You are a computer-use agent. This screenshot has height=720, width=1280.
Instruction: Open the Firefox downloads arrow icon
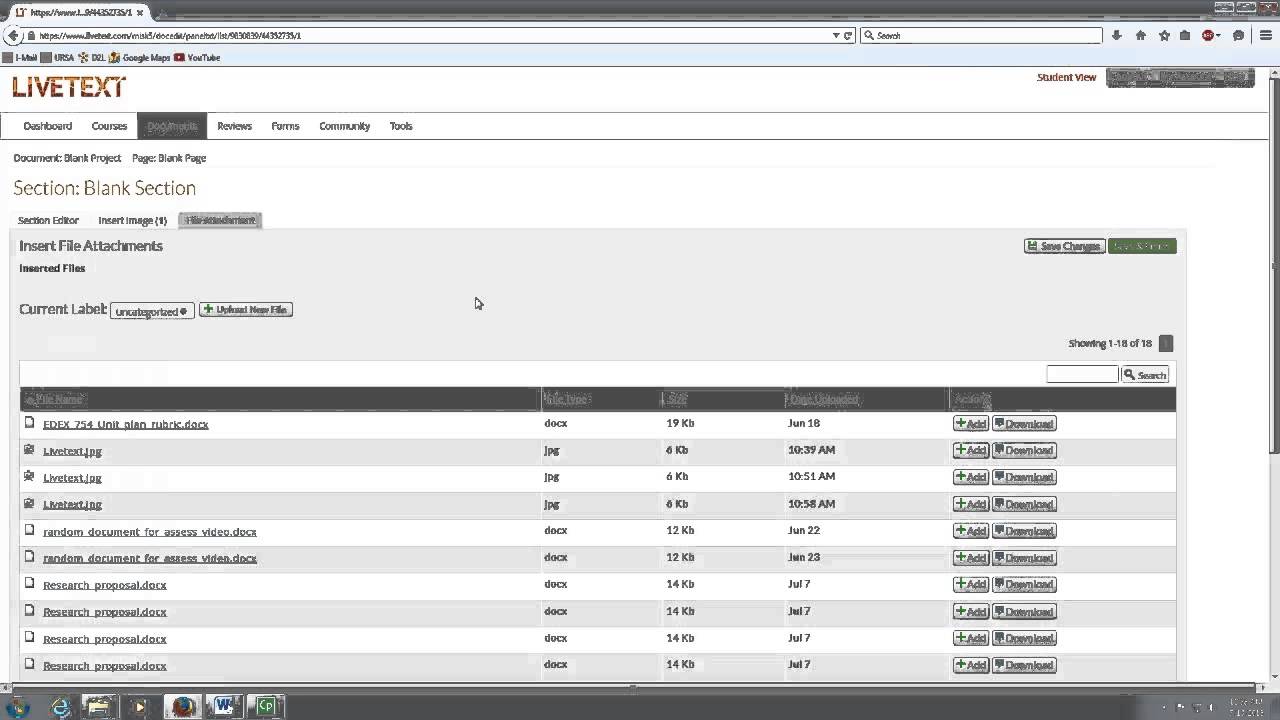coord(1116,35)
